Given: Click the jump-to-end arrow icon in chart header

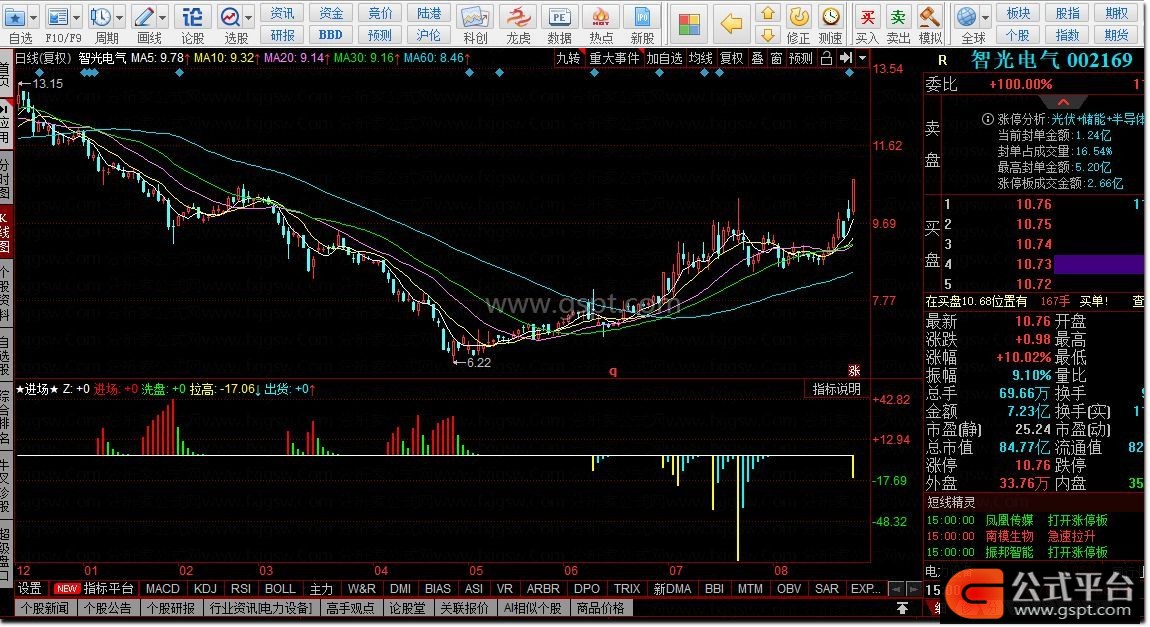Looking at the screenshot, I should [x=846, y=58].
